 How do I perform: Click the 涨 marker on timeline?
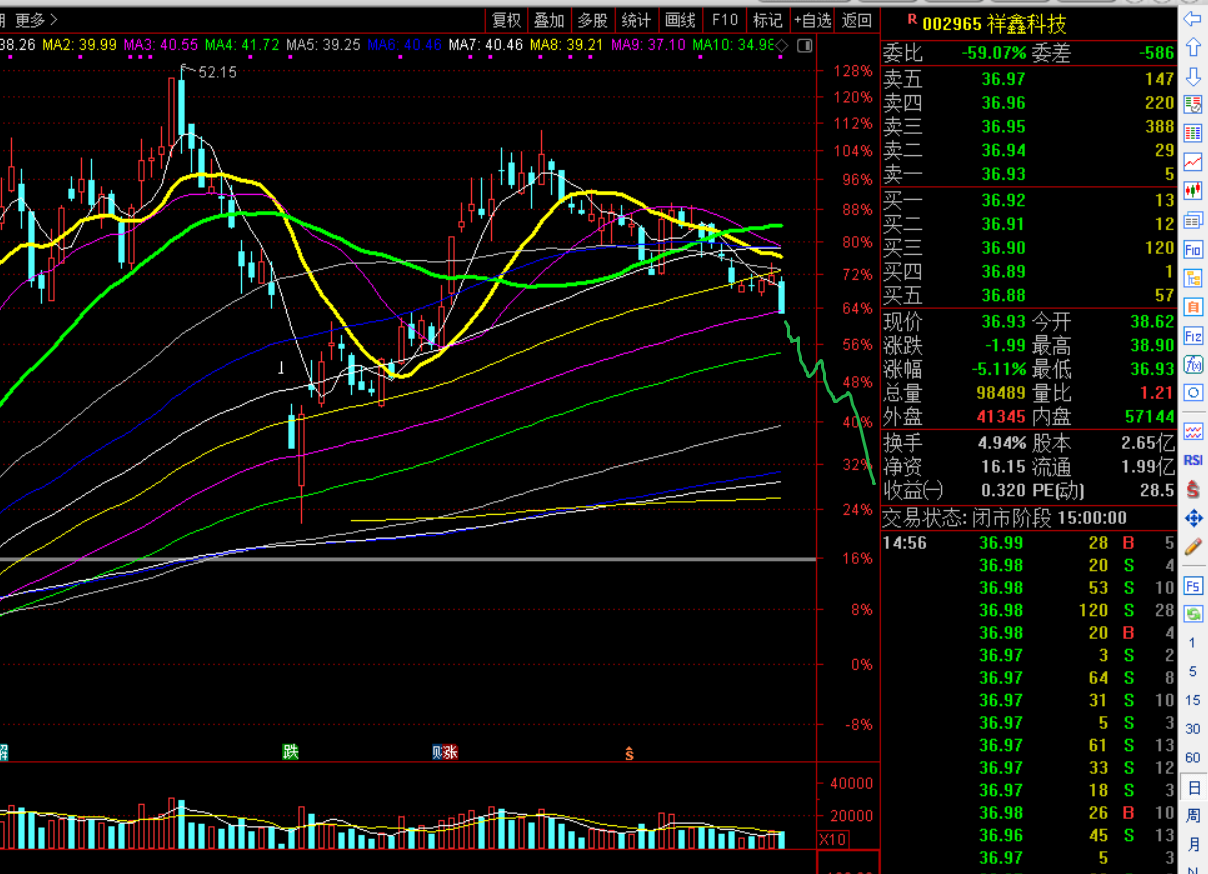click(451, 752)
